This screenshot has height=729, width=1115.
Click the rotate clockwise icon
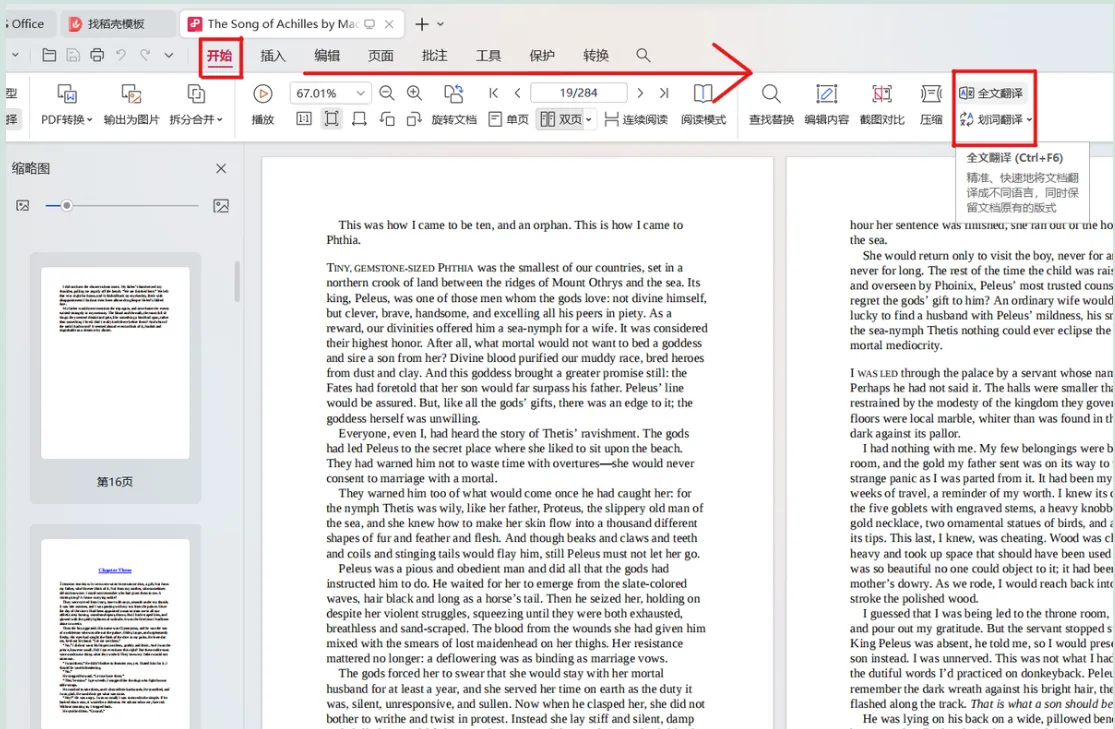(x=414, y=119)
